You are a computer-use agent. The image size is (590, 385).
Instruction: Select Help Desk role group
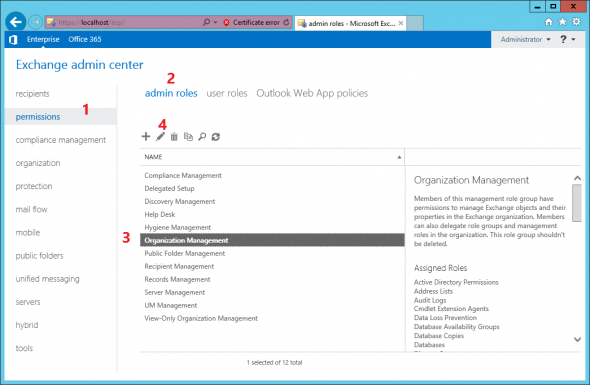click(x=272, y=215)
